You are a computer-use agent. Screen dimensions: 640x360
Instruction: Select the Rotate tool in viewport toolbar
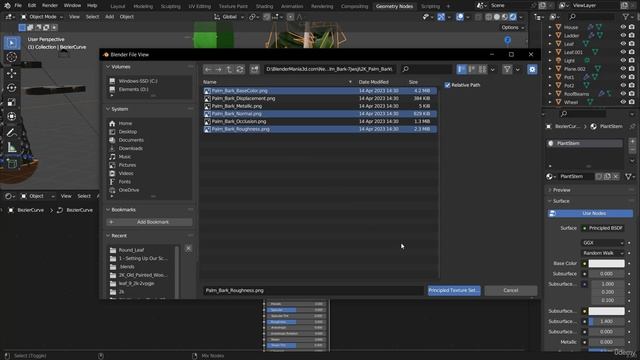(12, 88)
